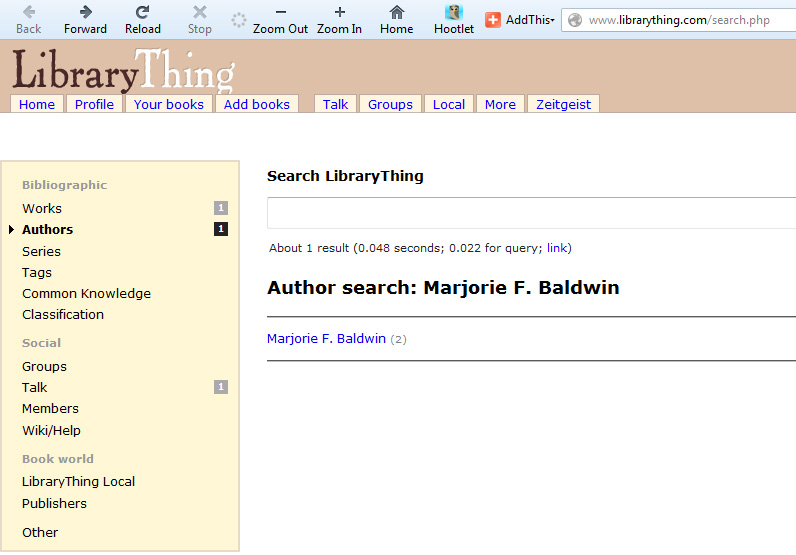Open the Add books tab
The height and width of the screenshot is (555, 796).
pos(256,104)
